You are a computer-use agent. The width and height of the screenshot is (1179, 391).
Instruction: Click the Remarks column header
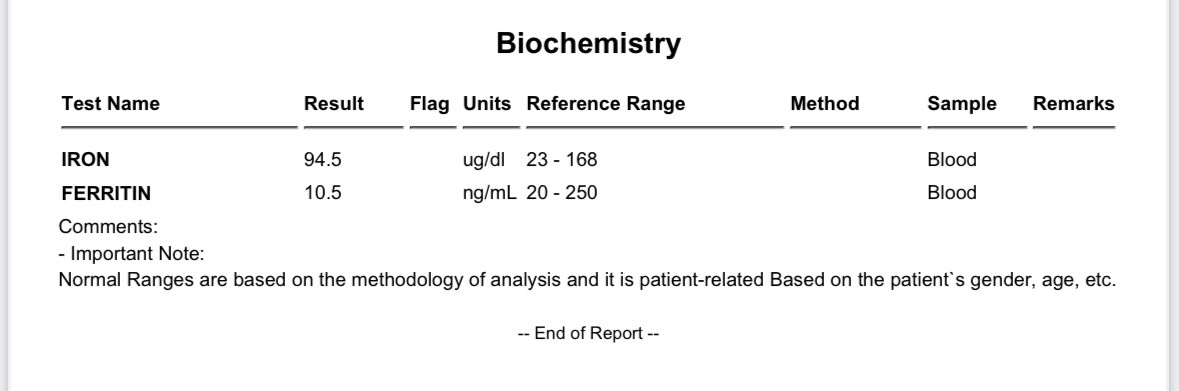tap(1074, 104)
